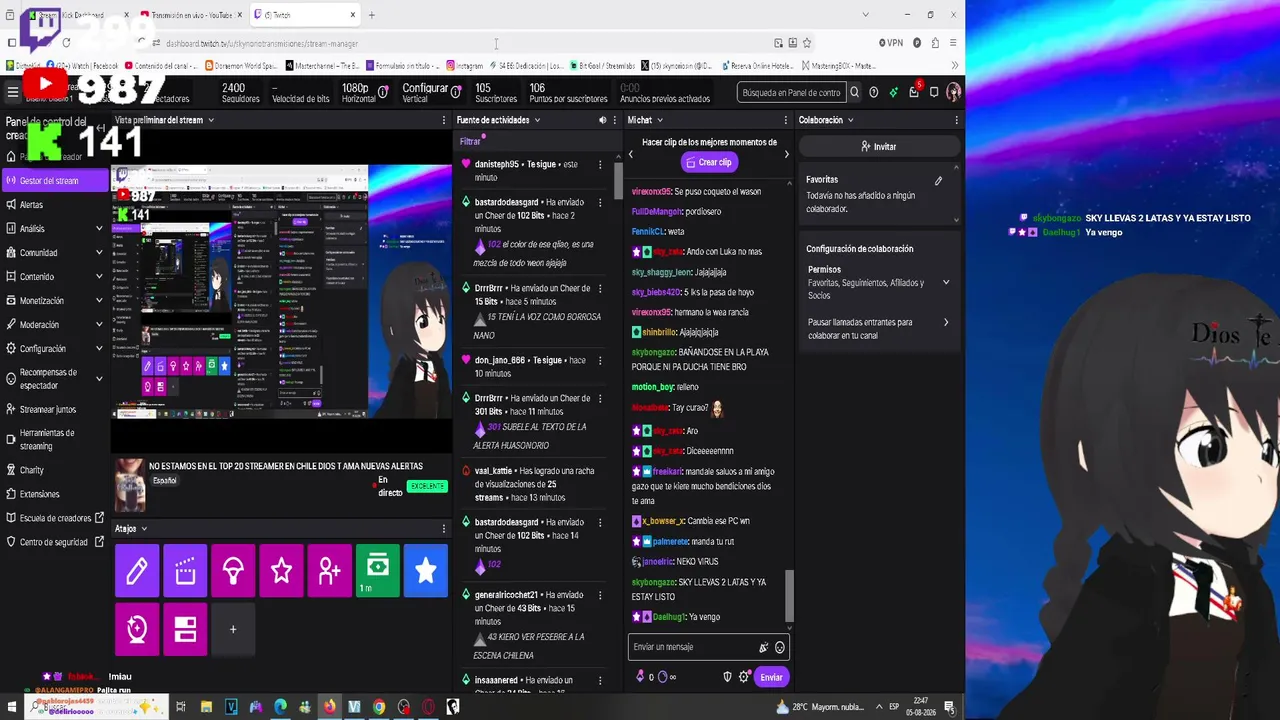Click the chat message input field
This screenshot has height=720, width=1280.
point(694,647)
